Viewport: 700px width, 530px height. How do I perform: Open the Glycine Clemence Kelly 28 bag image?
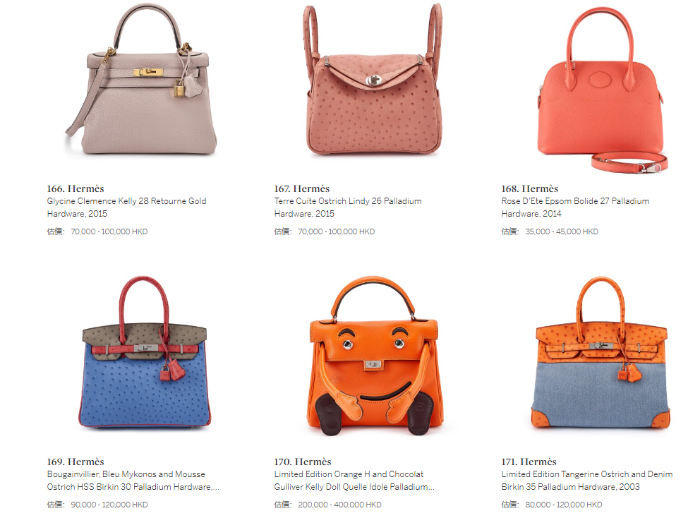pyautogui.click(x=142, y=79)
